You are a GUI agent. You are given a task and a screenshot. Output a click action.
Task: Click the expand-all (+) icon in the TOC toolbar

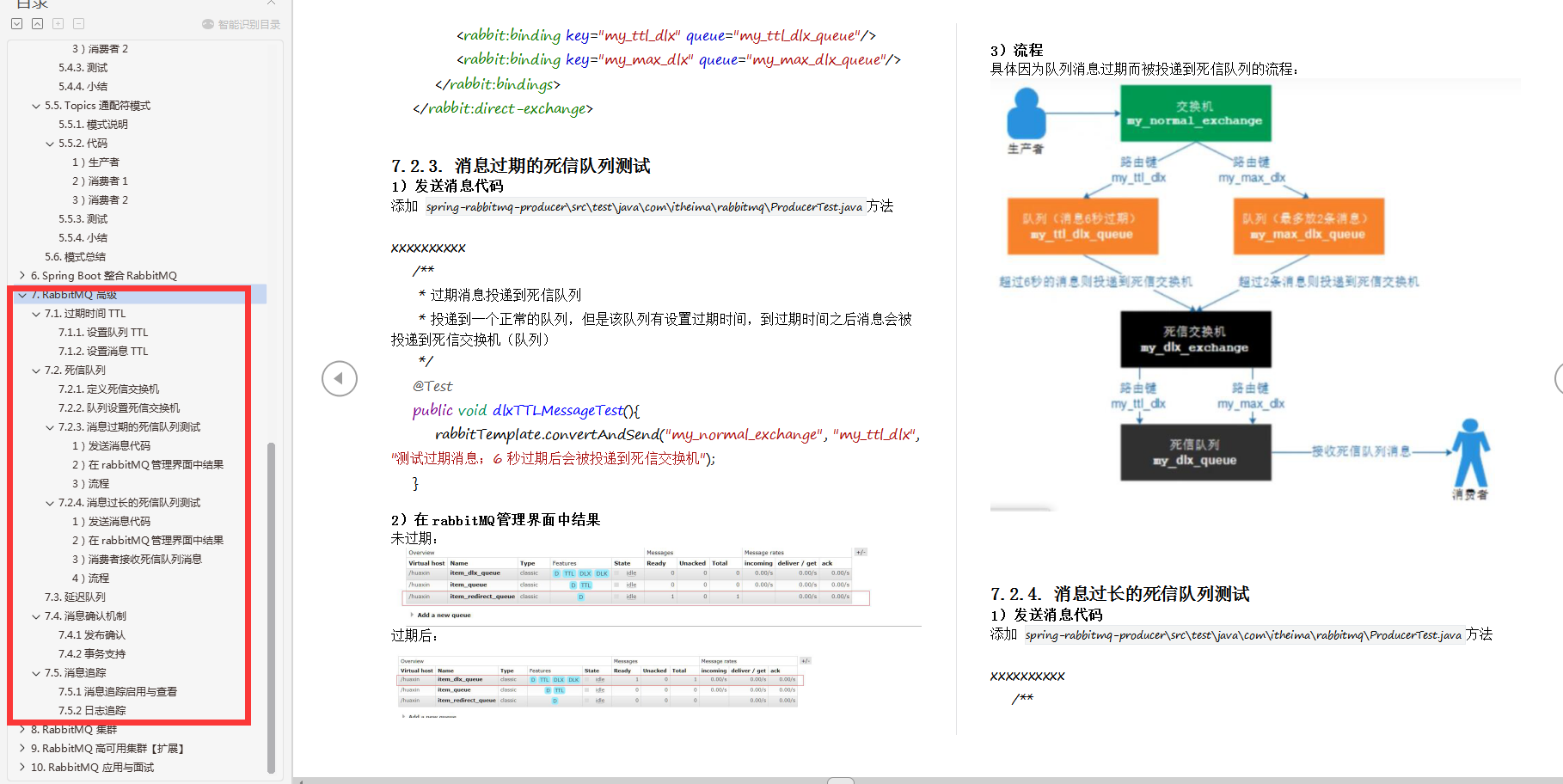tap(58, 23)
